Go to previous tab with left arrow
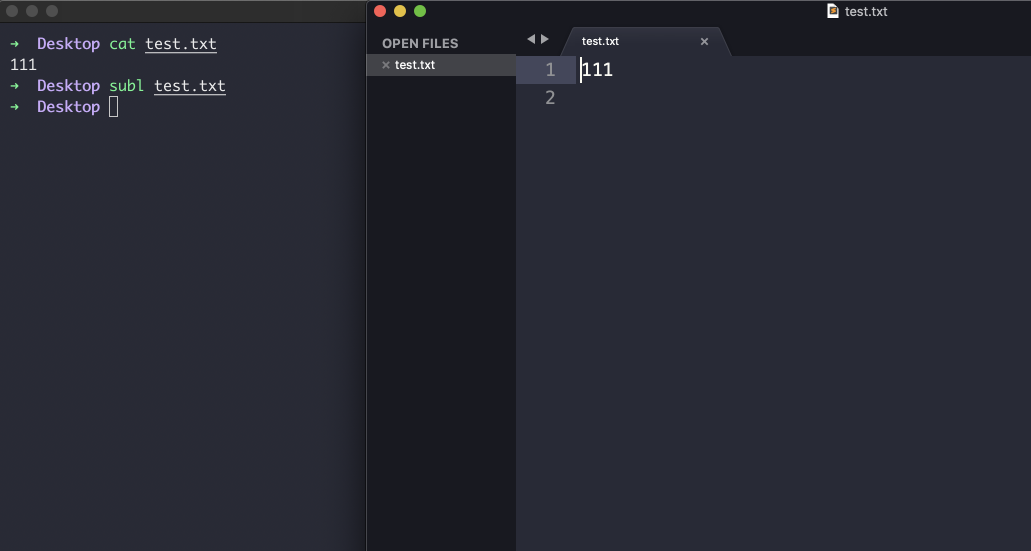The height and width of the screenshot is (551, 1031). pos(531,39)
